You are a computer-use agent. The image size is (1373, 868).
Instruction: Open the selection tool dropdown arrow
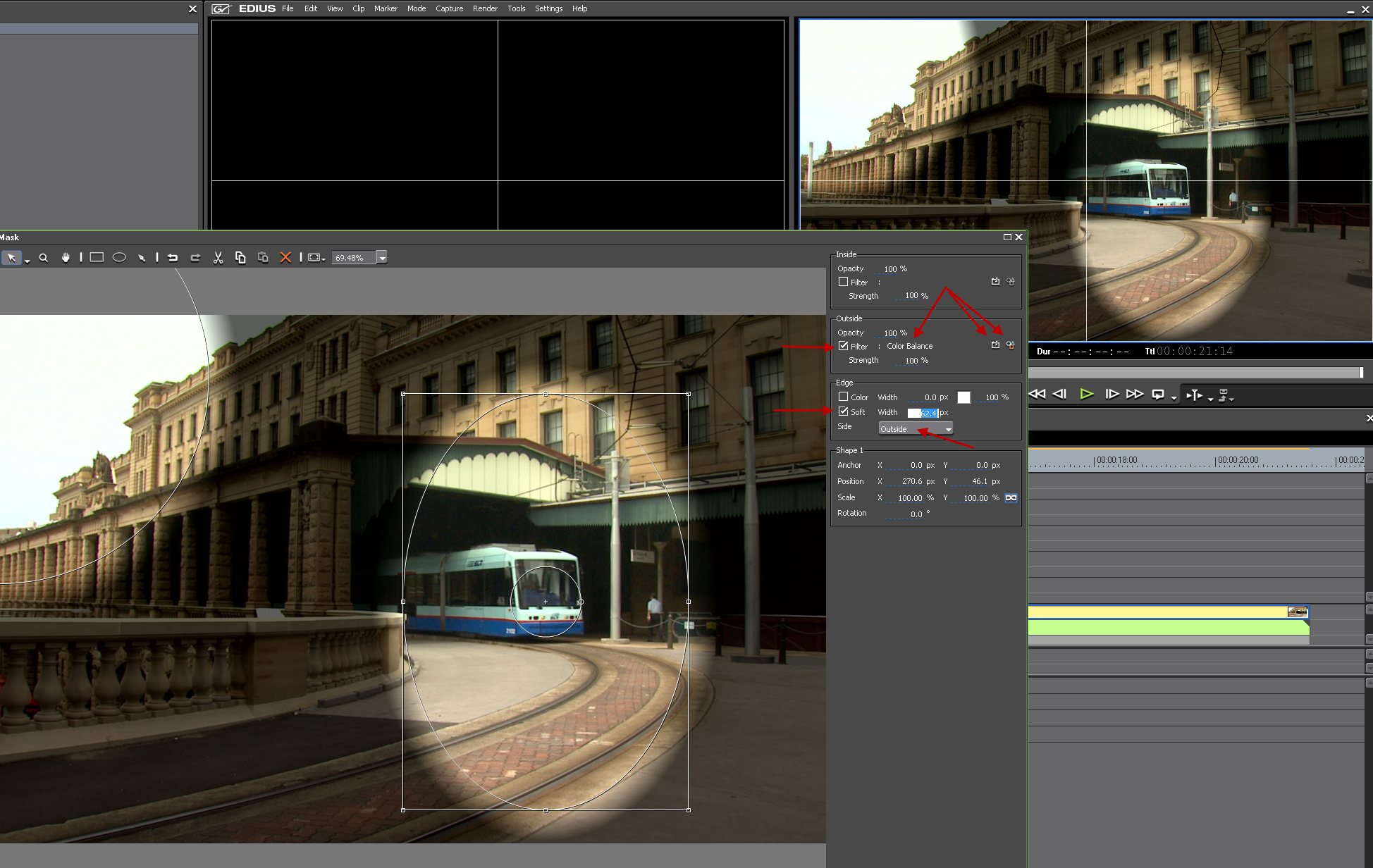coord(27,261)
